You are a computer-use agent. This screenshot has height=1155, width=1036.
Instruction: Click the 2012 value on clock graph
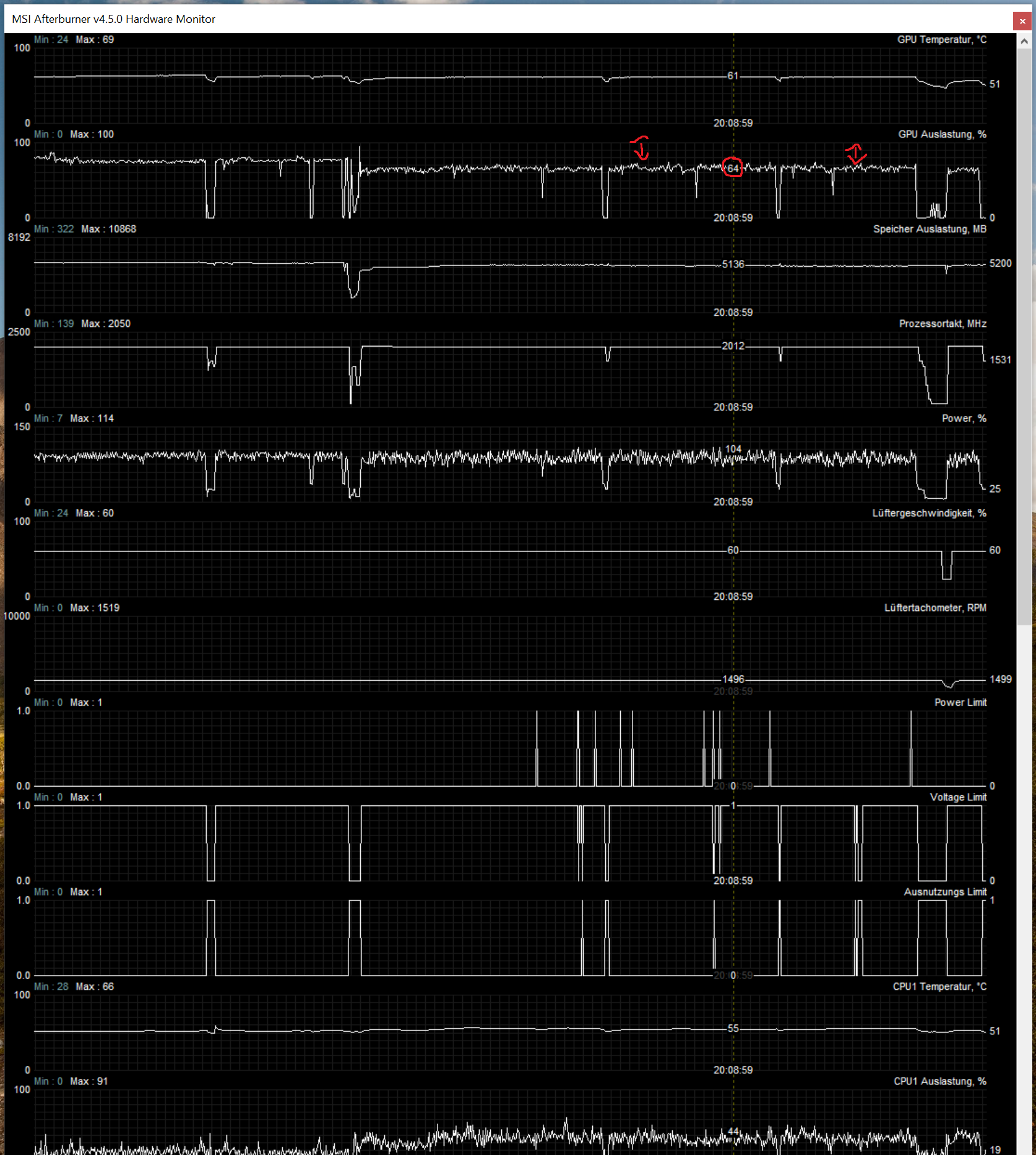point(733,346)
